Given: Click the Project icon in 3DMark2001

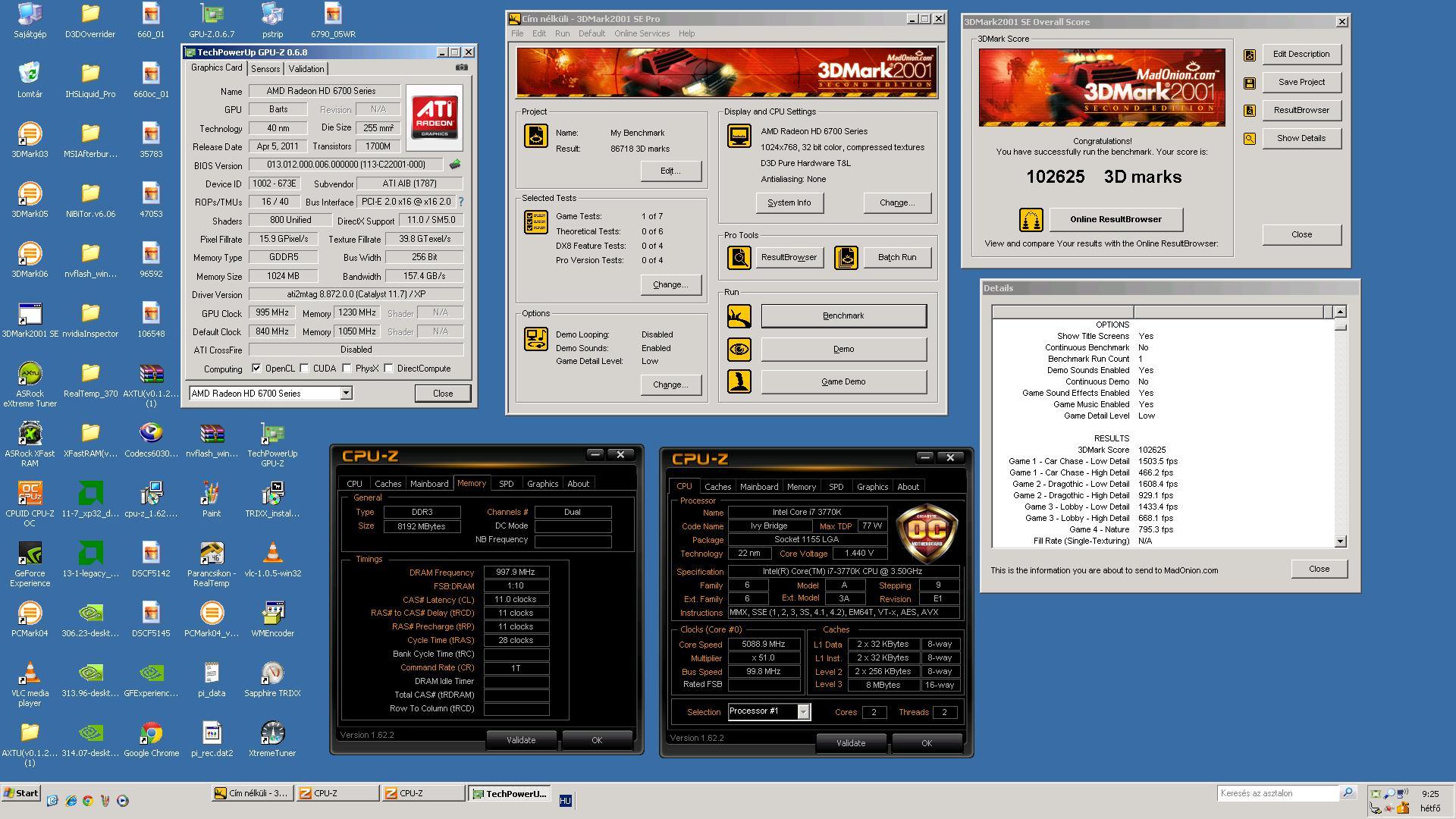Looking at the screenshot, I should (536, 136).
